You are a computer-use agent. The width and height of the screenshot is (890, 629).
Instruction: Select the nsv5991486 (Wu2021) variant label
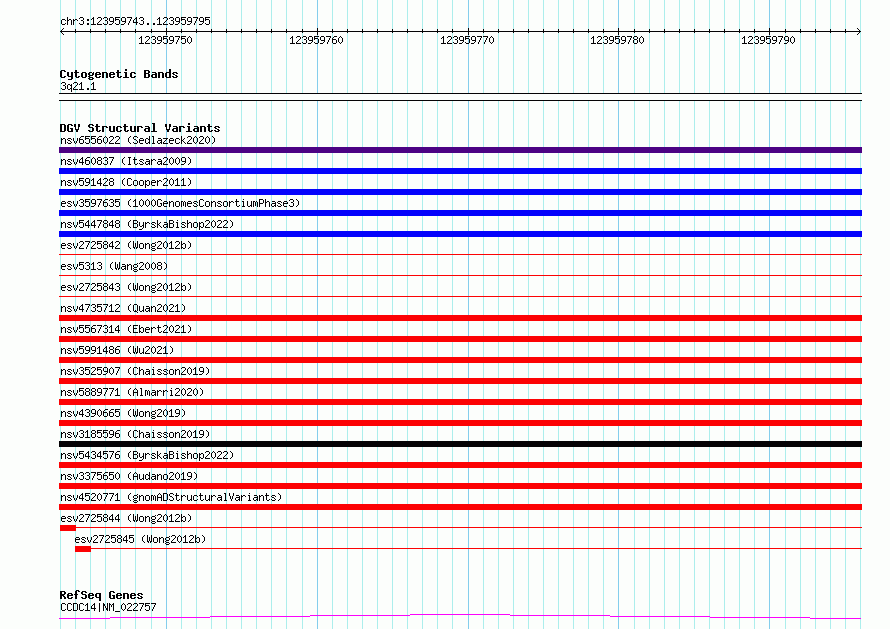(116, 350)
